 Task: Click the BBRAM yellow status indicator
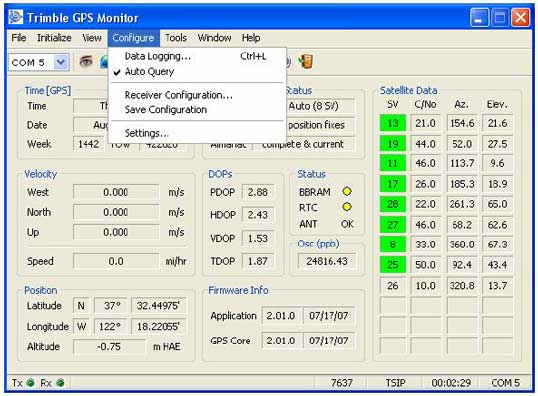(347, 191)
